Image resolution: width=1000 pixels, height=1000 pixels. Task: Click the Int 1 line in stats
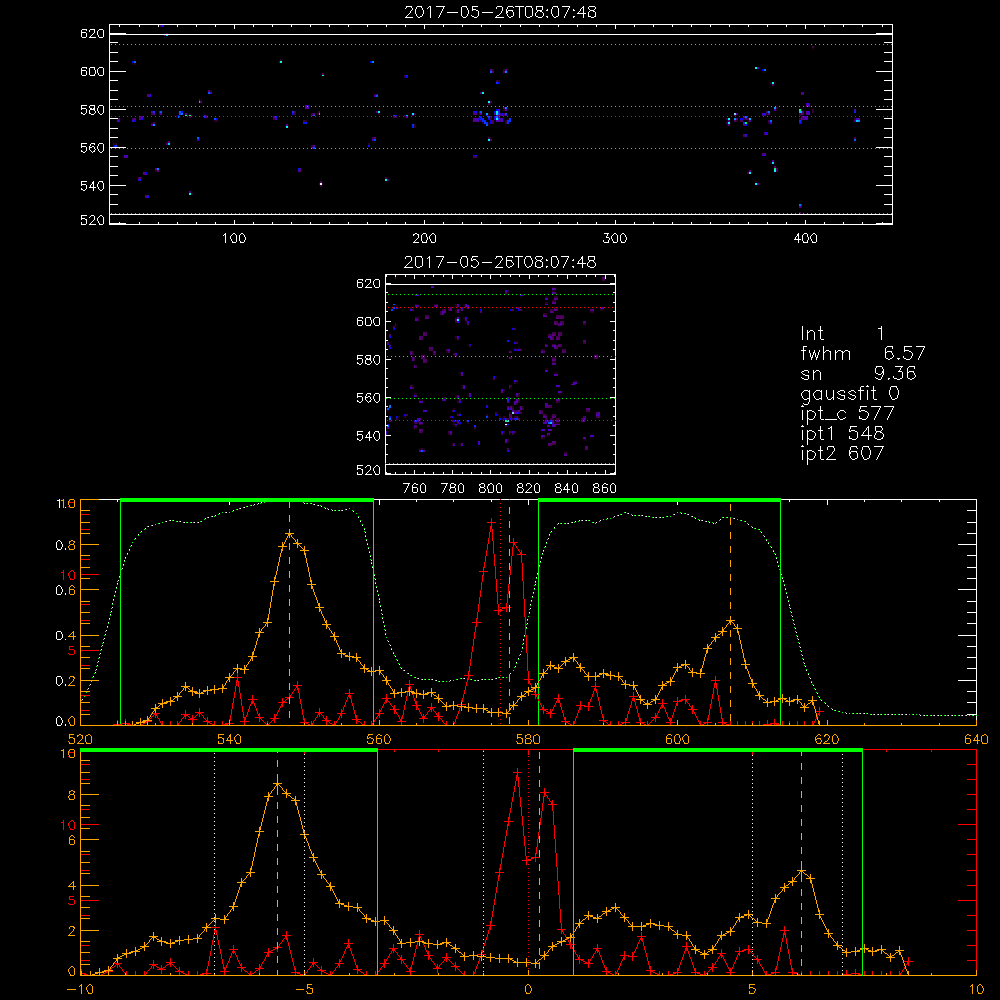[x=842, y=334]
